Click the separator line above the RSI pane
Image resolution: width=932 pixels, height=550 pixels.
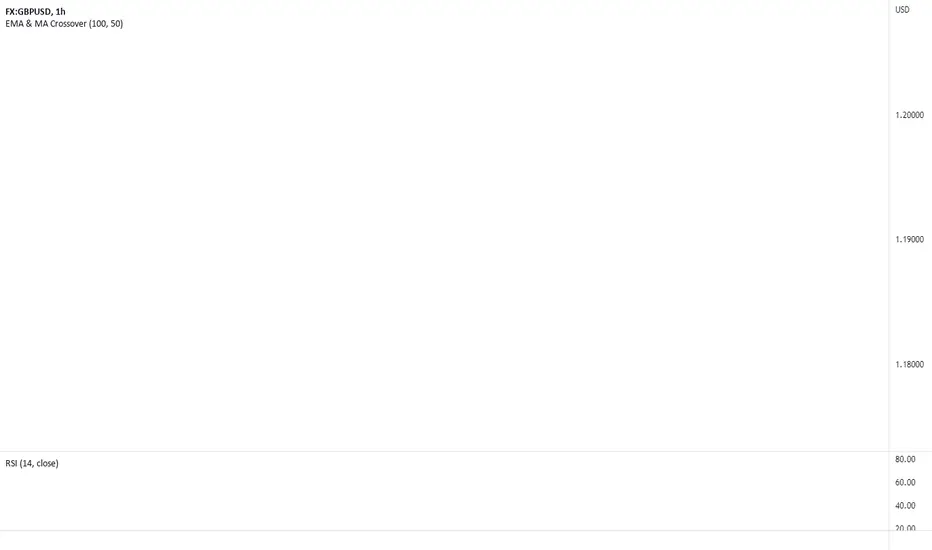point(445,451)
